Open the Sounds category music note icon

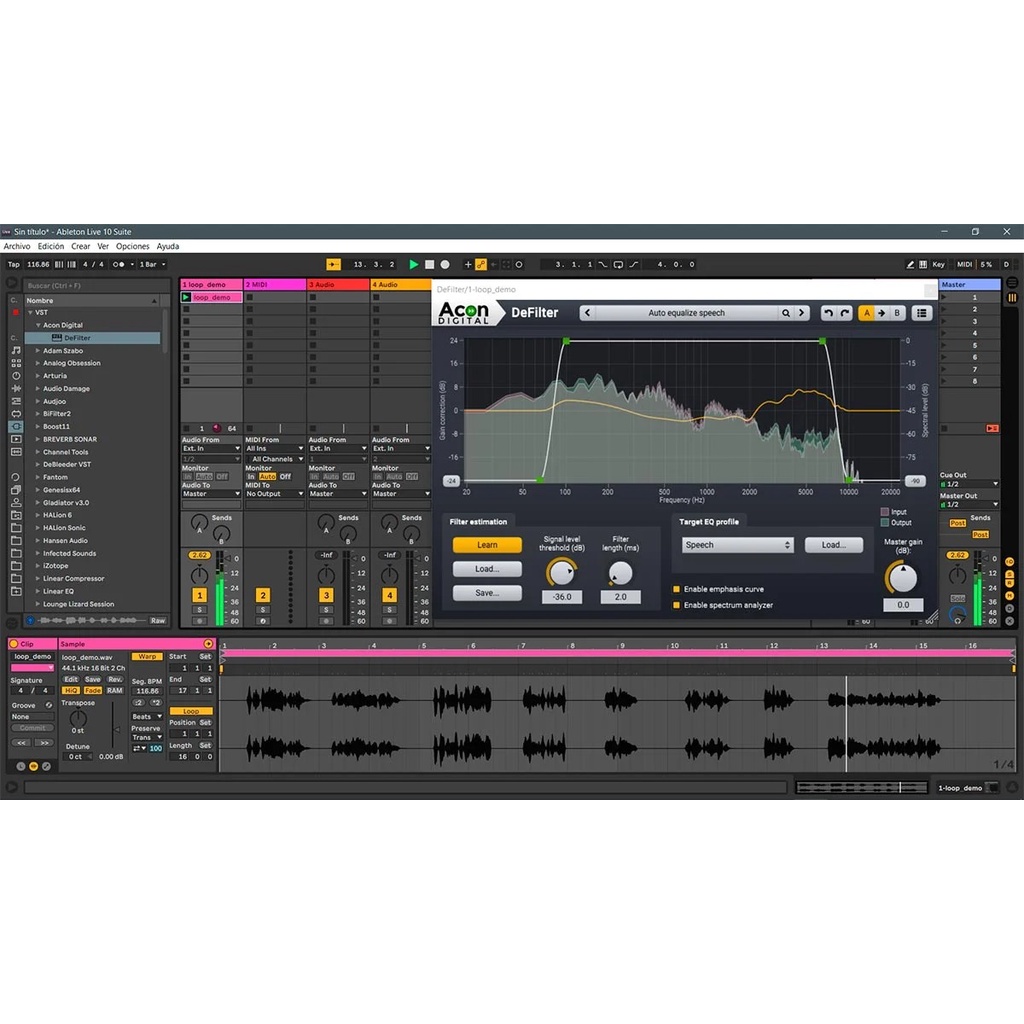(16, 351)
